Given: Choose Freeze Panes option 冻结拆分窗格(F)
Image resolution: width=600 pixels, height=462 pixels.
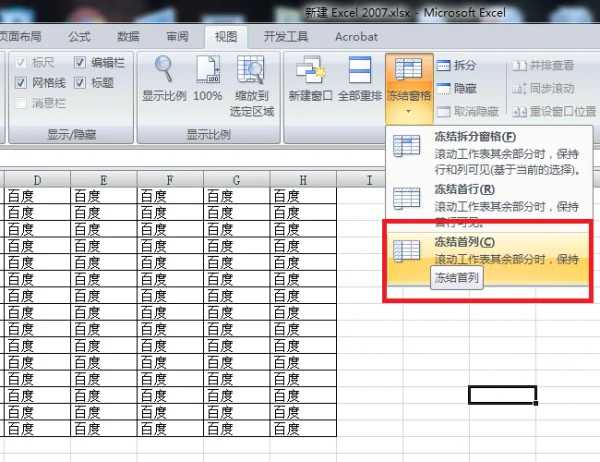Looking at the screenshot, I should pyautogui.click(x=489, y=153).
